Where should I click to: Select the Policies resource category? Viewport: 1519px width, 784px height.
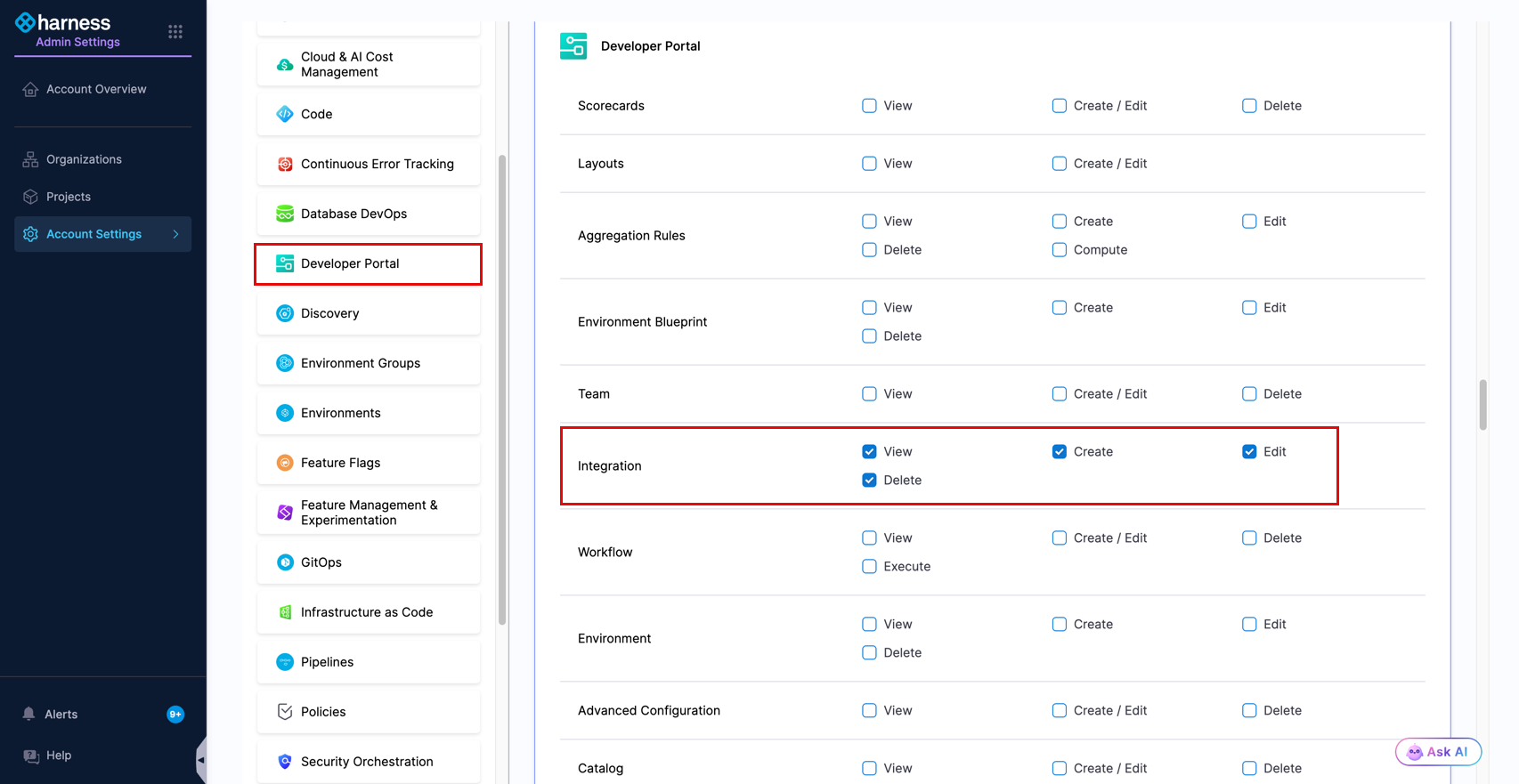click(369, 712)
